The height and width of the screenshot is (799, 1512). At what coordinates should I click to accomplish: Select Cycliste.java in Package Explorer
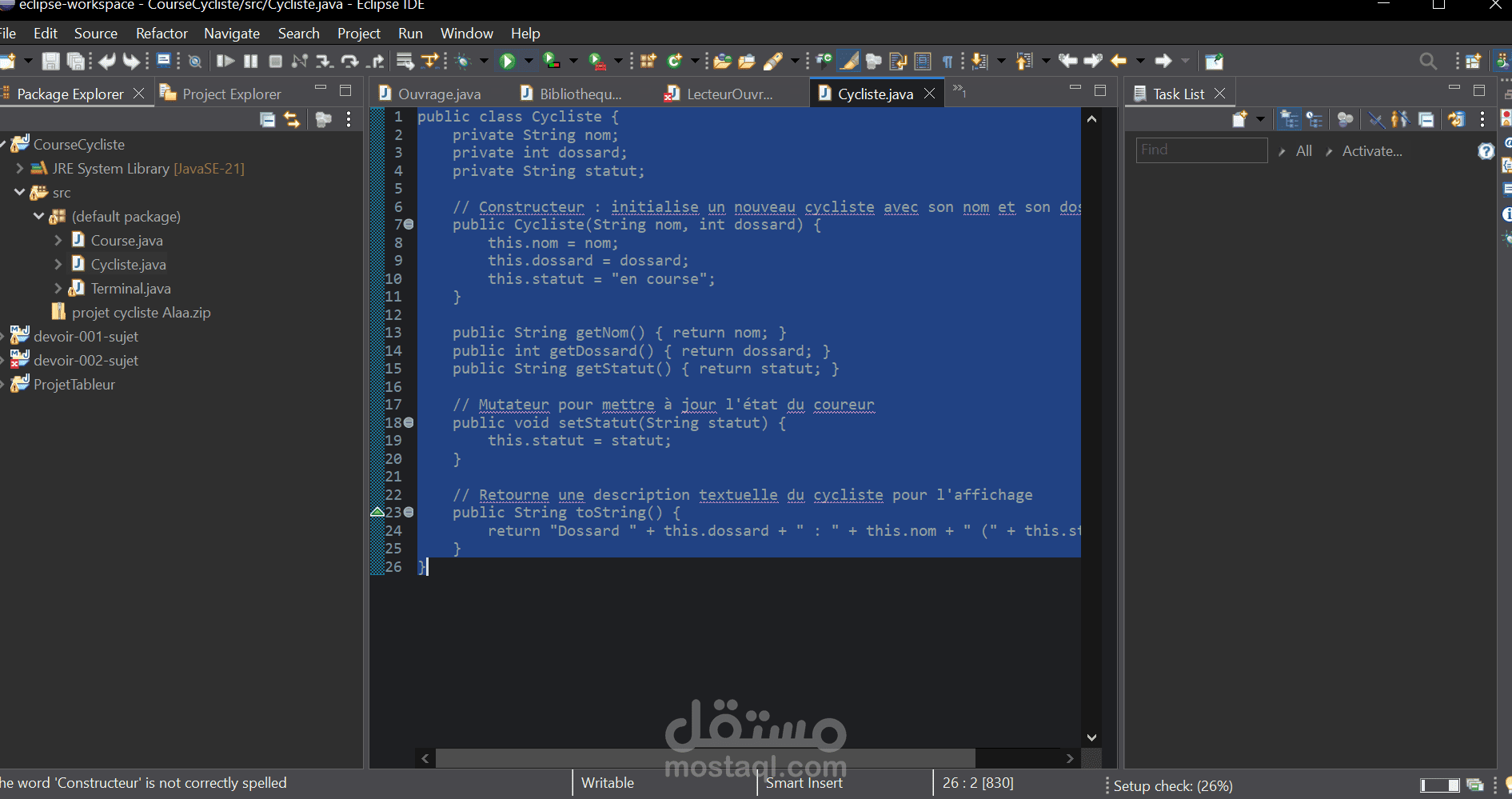129,264
